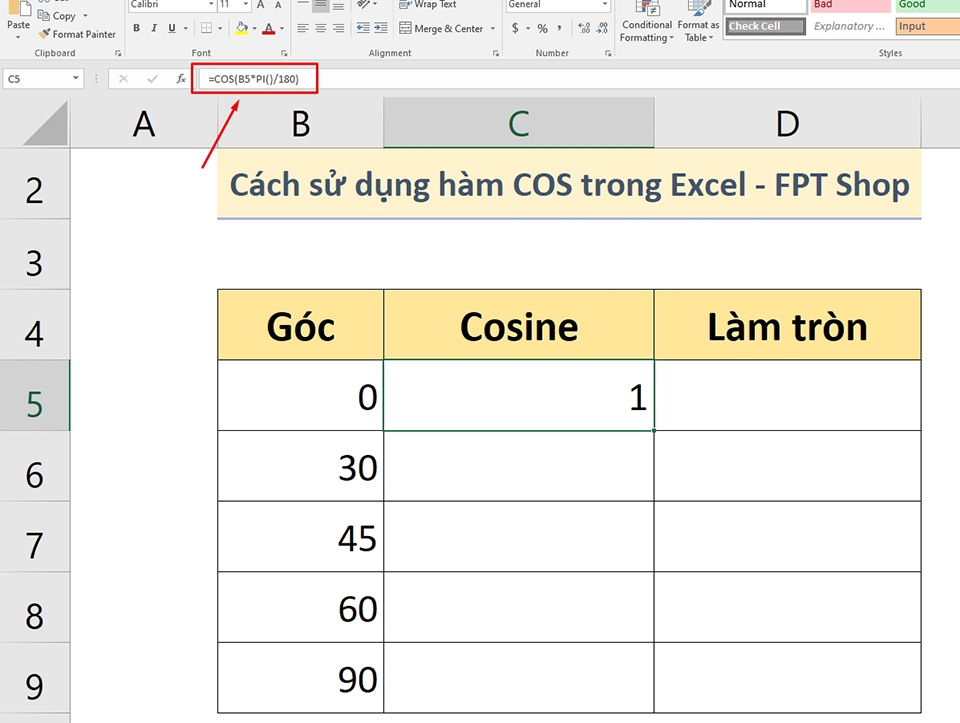The width and height of the screenshot is (960, 723).
Task: Select the Italic formatting icon
Action: click(152, 28)
